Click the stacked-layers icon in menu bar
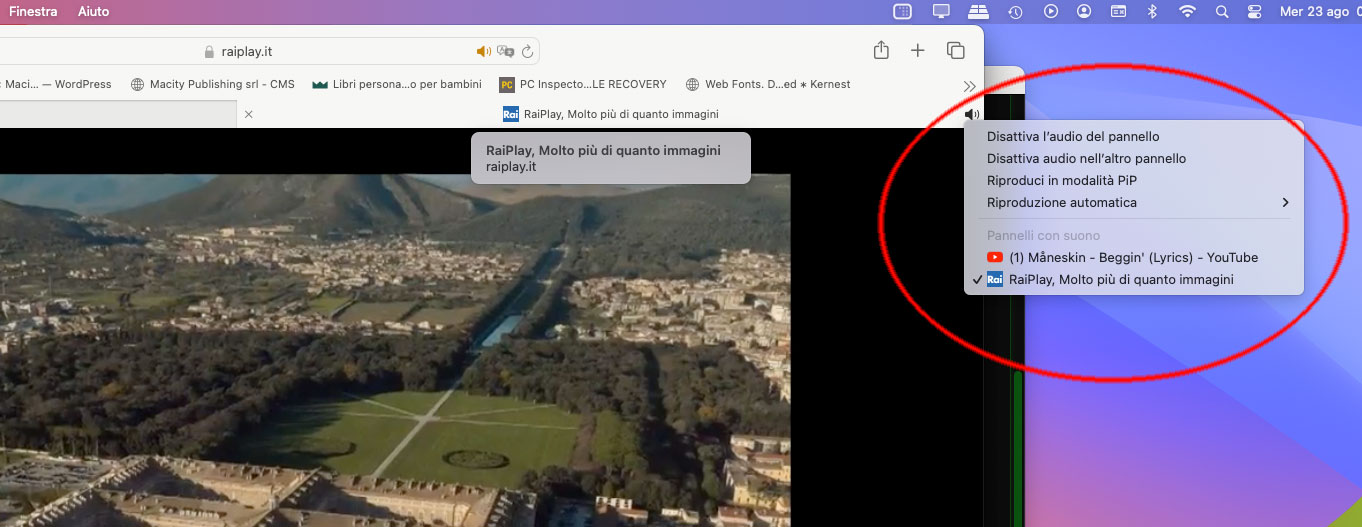The image size is (1362, 527). tap(978, 11)
